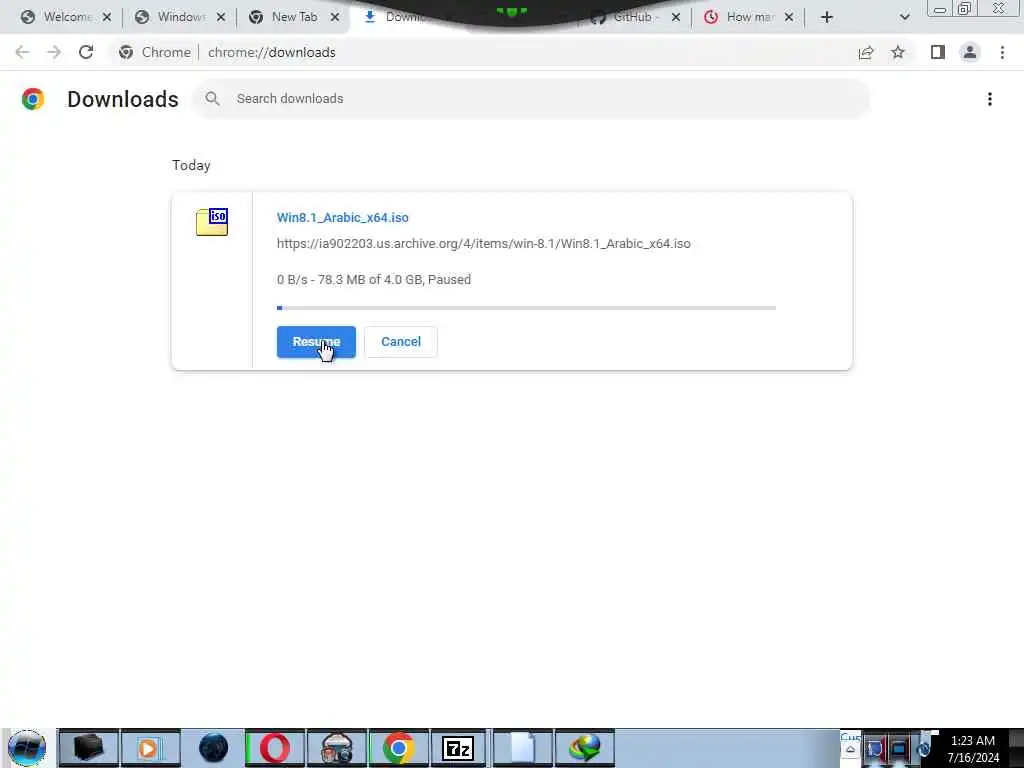The image size is (1024, 768).
Task: Click the Chrome taskbar icon
Action: click(398, 748)
